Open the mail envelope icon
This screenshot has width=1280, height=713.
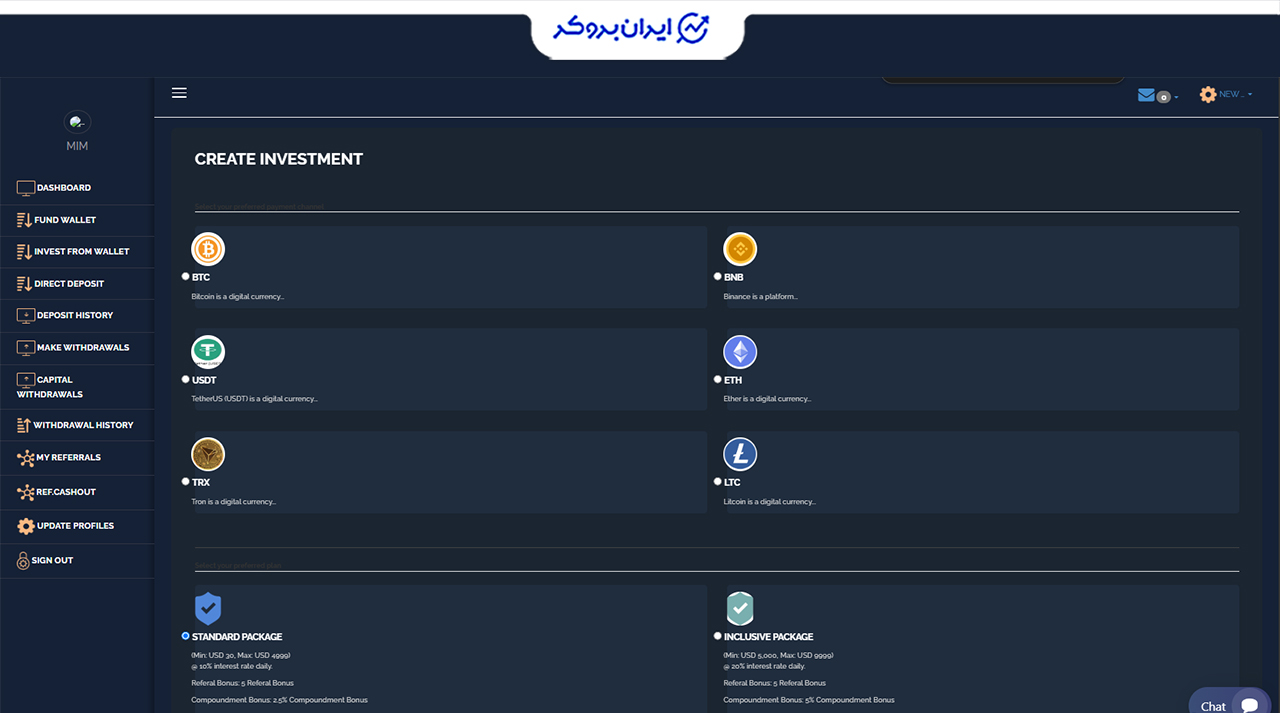pyautogui.click(x=1146, y=95)
